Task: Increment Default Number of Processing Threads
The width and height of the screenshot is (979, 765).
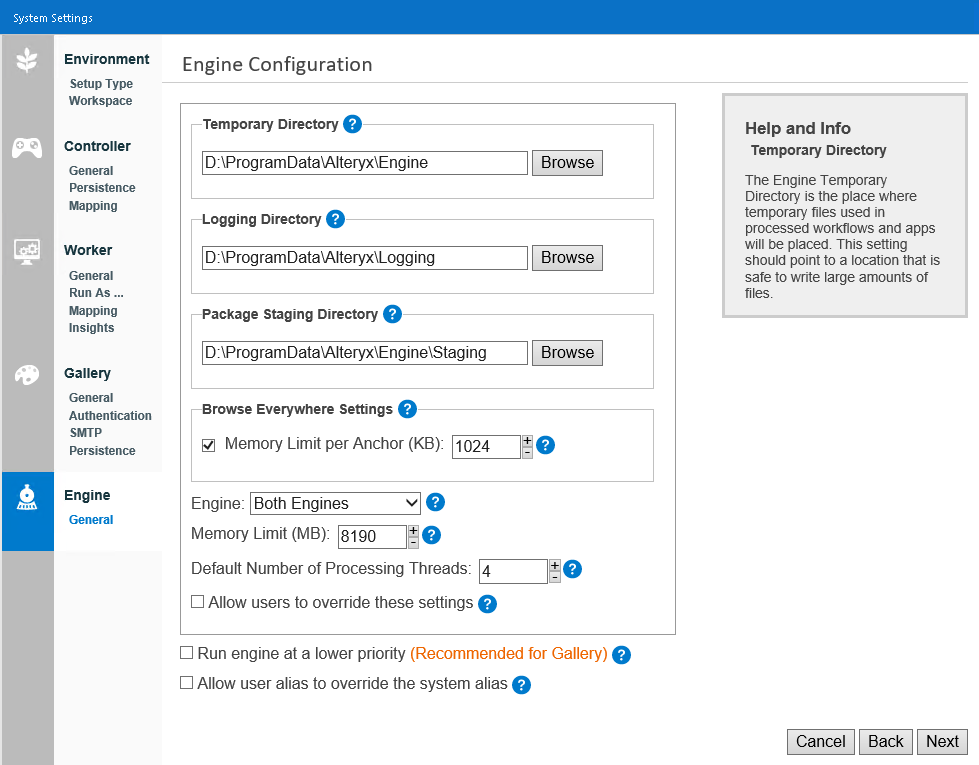Action: [x=553, y=565]
